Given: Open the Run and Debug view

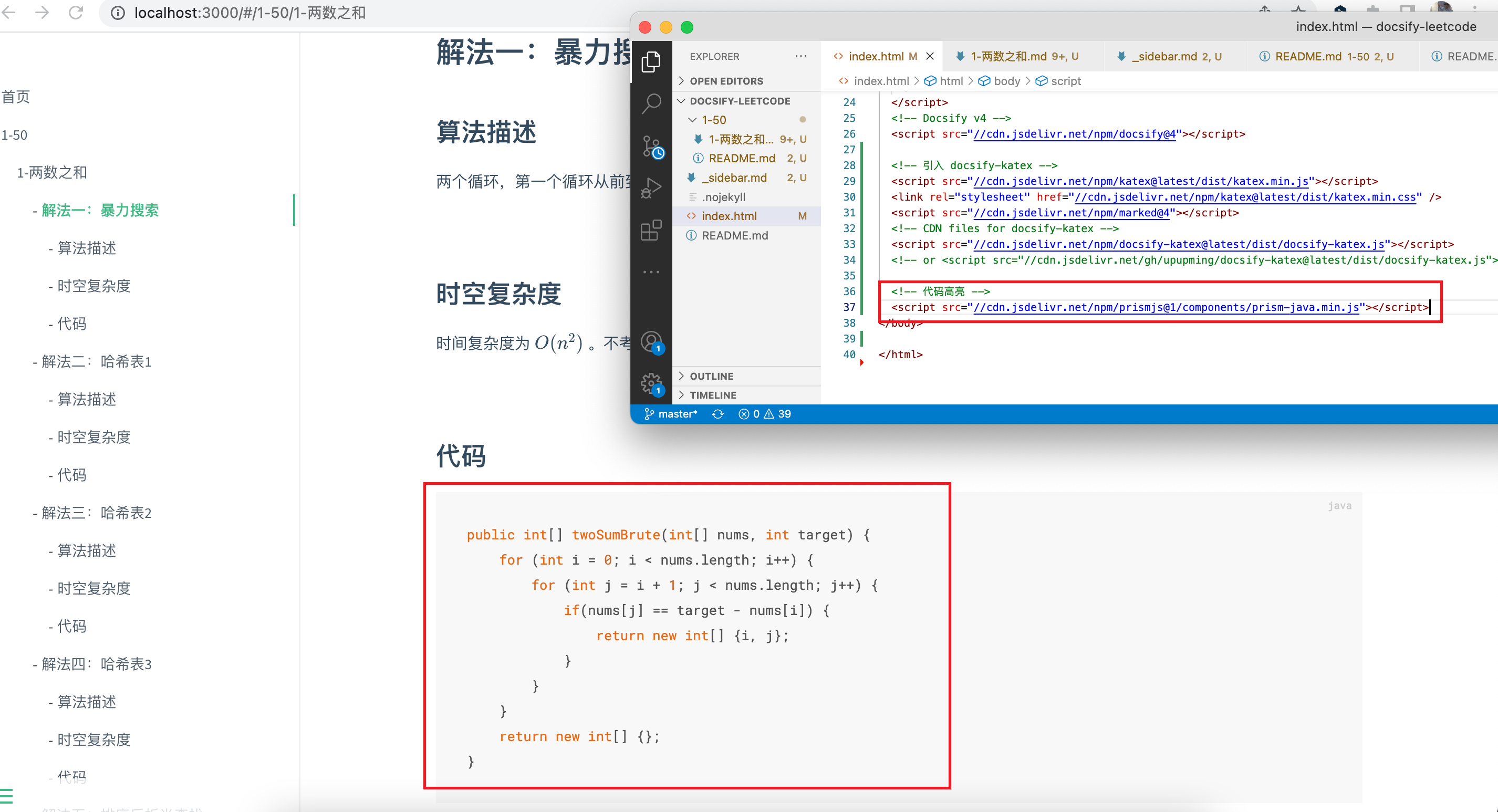Looking at the screenshot, I should point(651,188).
